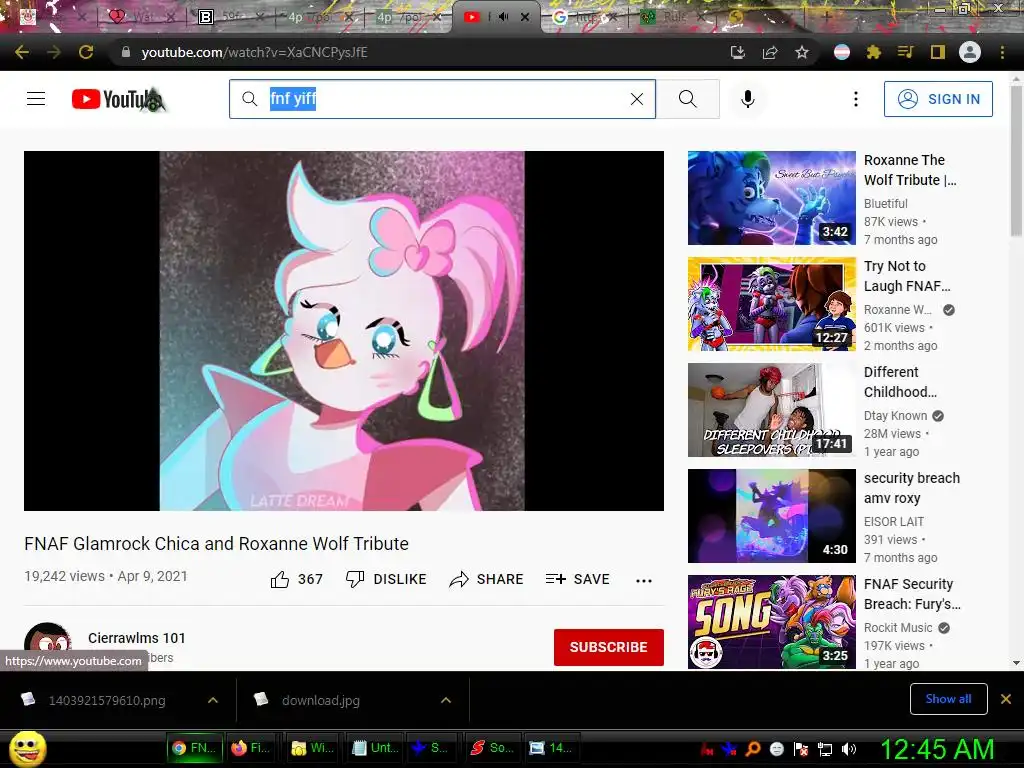Open the smiley Start button

tap(27, 748)
